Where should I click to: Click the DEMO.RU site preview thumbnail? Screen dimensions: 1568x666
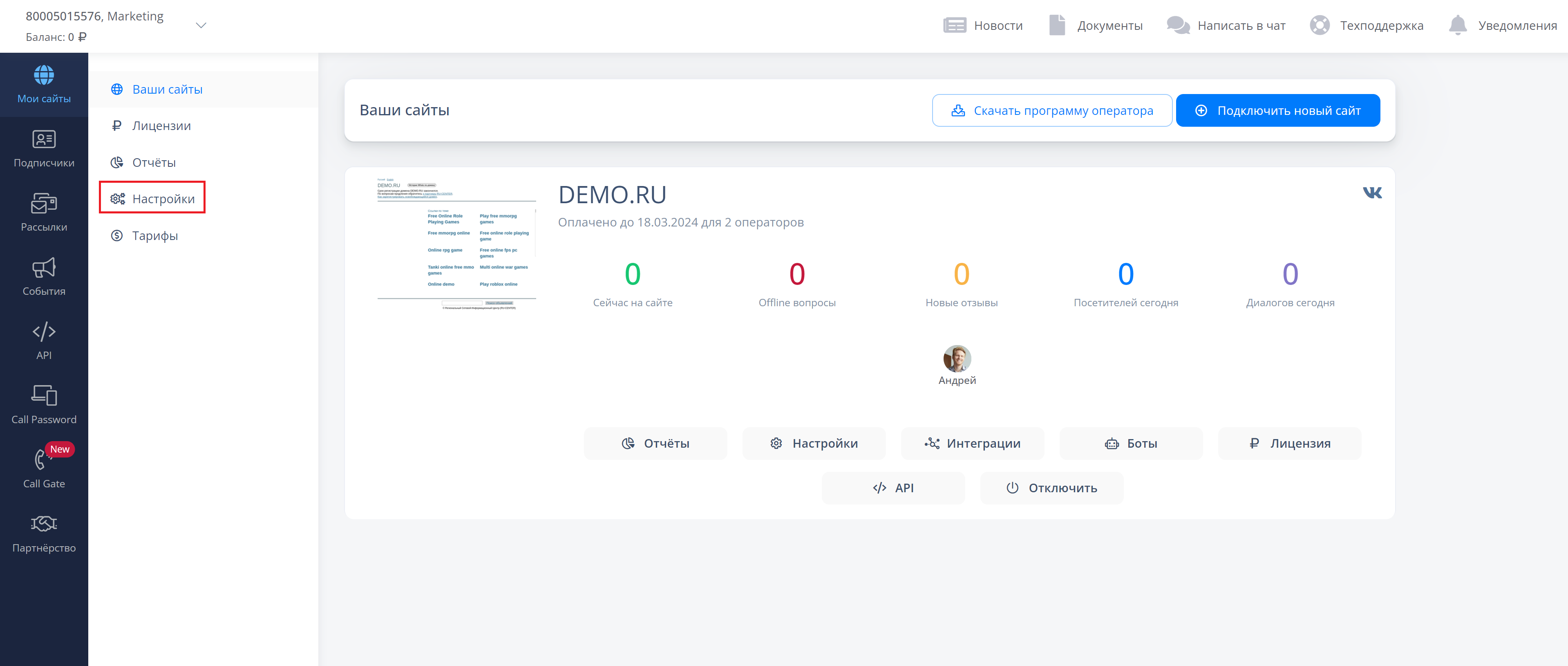point(456,244)
